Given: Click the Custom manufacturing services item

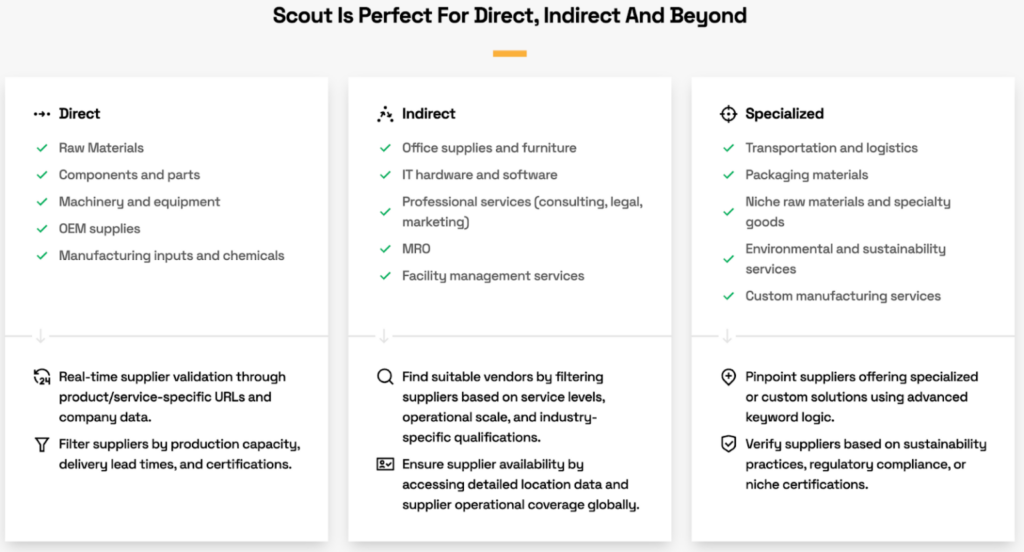Looking at the screenshot, I should pyautogui.click(x=842, y=296).
